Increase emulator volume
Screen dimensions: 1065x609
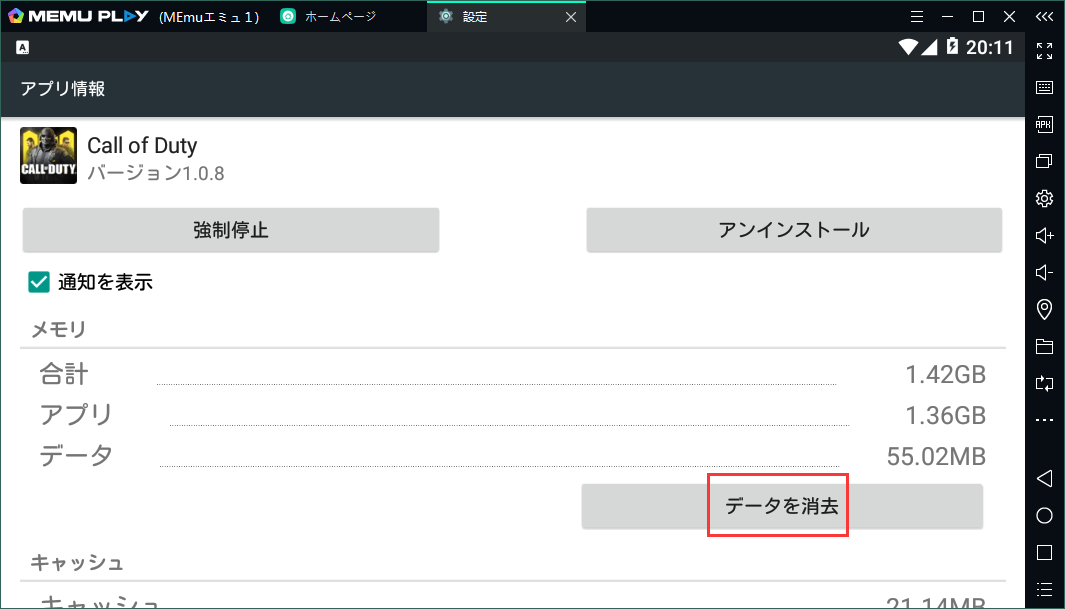(1044, 235)
